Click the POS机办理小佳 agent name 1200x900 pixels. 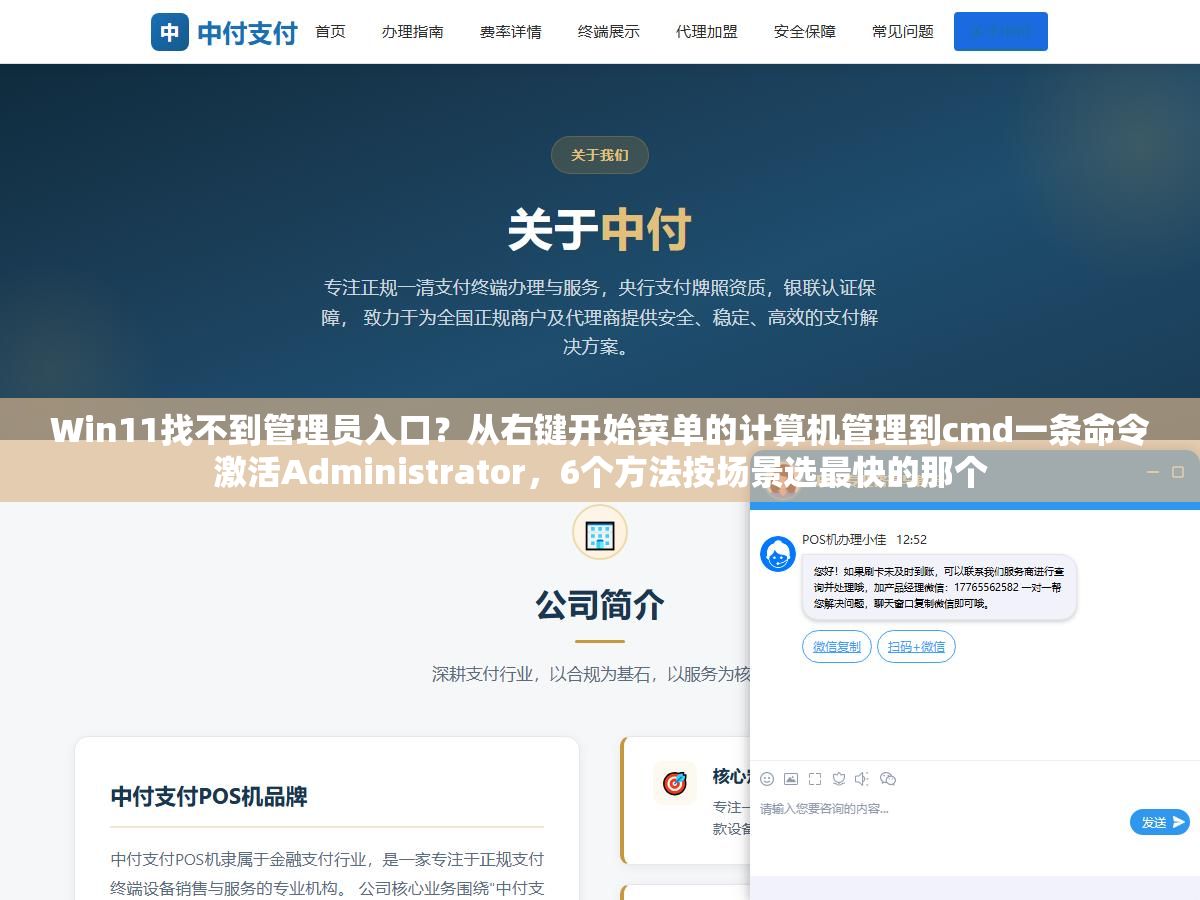844,539
